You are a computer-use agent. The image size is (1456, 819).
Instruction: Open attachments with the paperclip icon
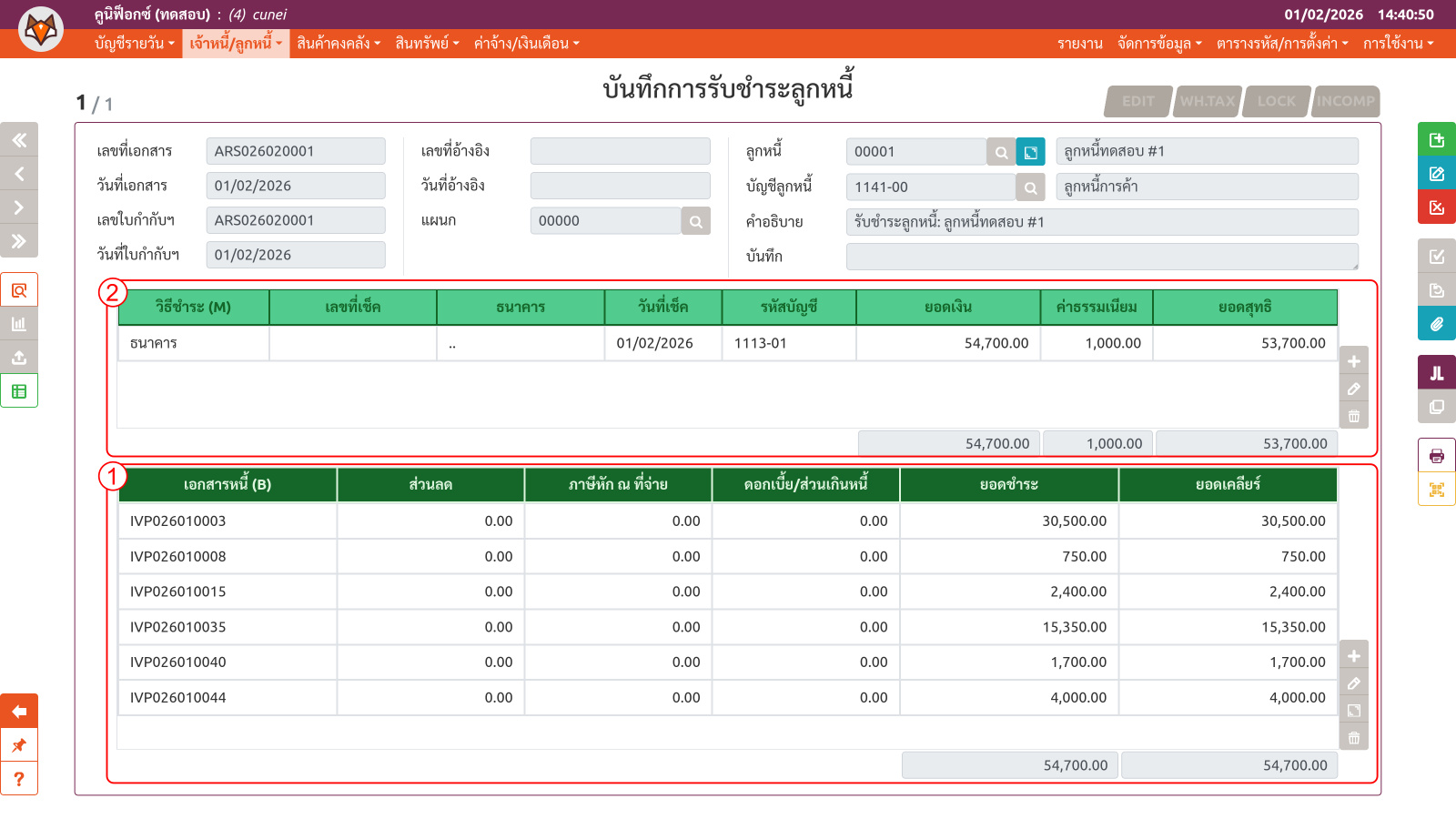pos(1436,324)
